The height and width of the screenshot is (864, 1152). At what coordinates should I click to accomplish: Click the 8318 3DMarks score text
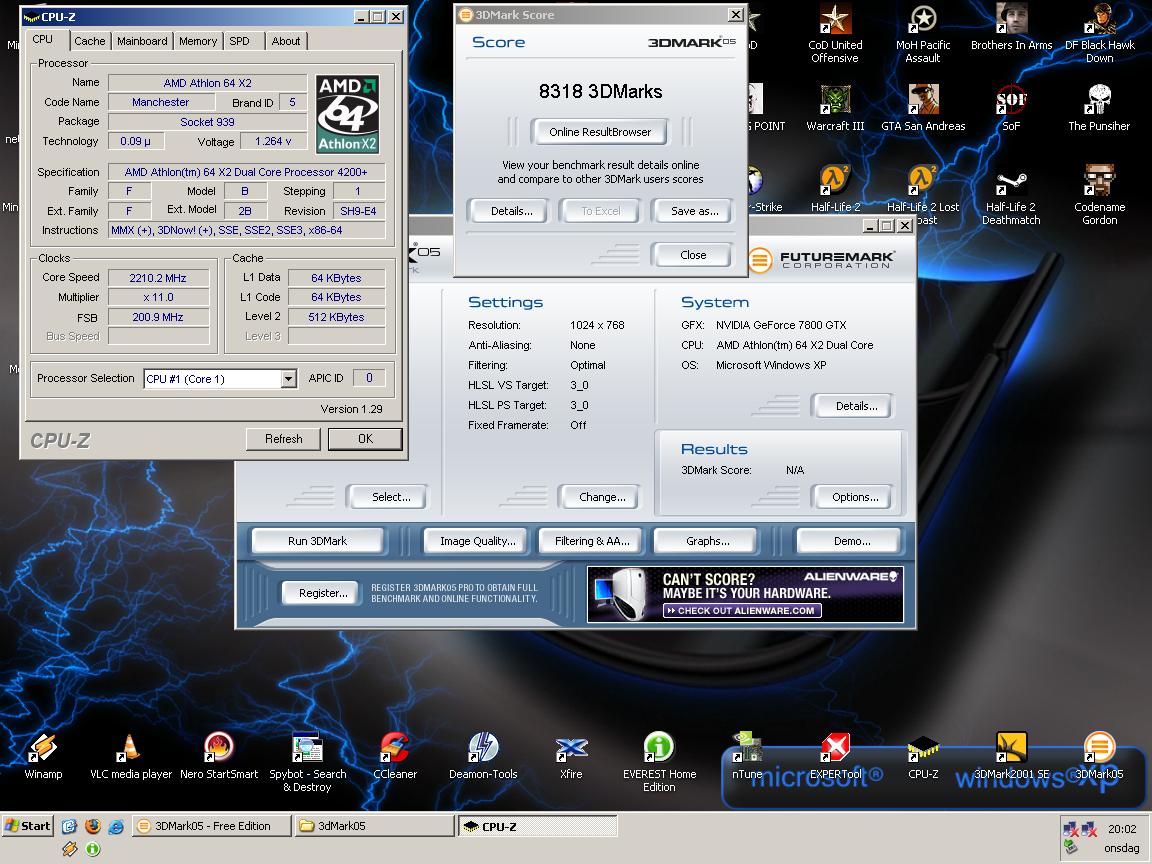(x=600, y=91)
